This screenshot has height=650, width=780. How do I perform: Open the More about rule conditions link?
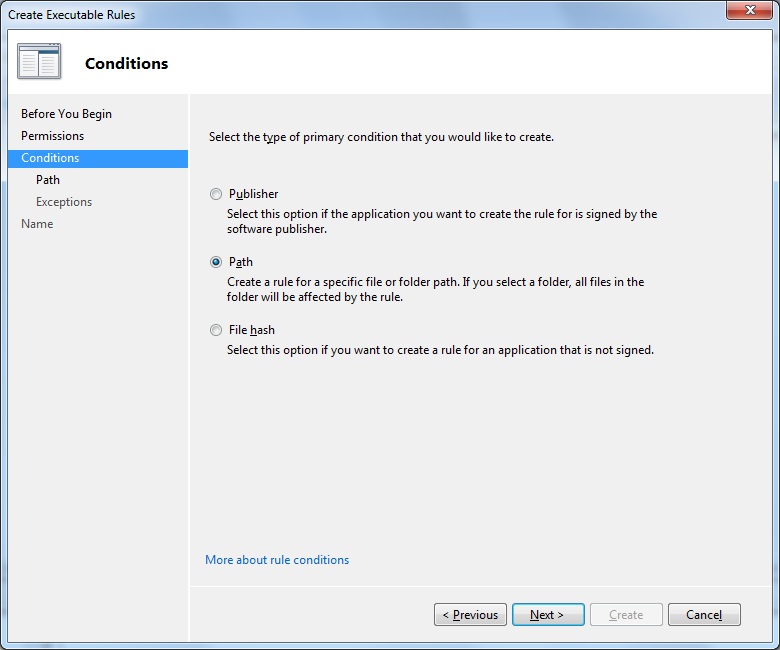pos(277,560)
